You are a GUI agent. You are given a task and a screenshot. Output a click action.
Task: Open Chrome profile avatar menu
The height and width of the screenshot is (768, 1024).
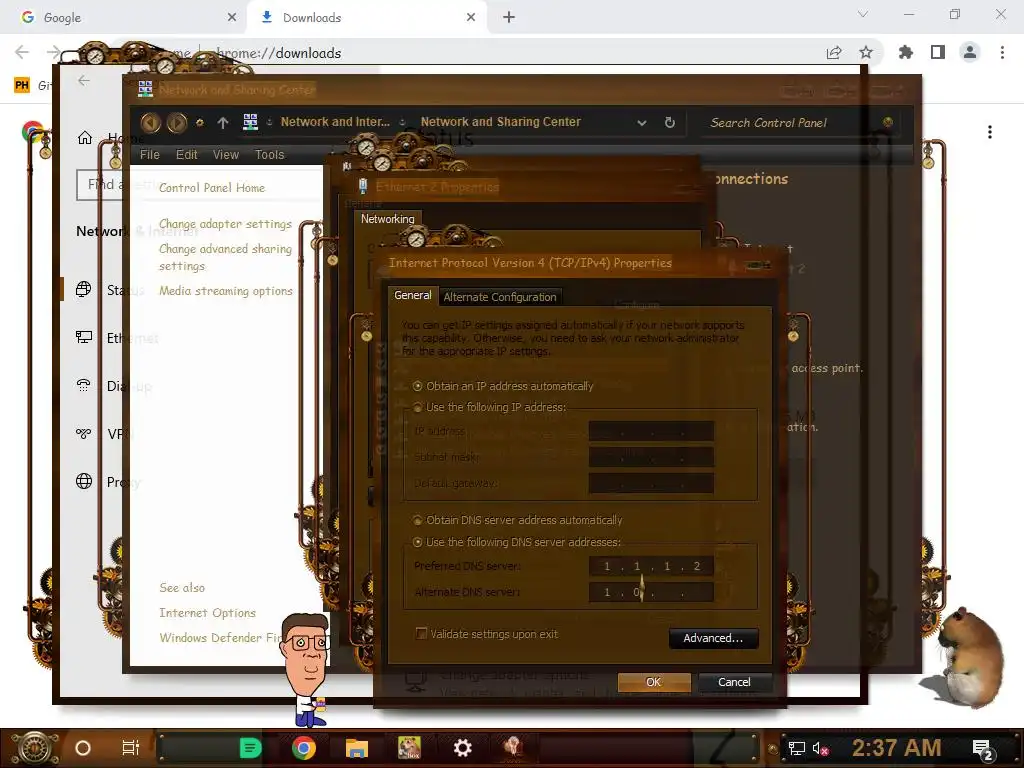[970, 52]
